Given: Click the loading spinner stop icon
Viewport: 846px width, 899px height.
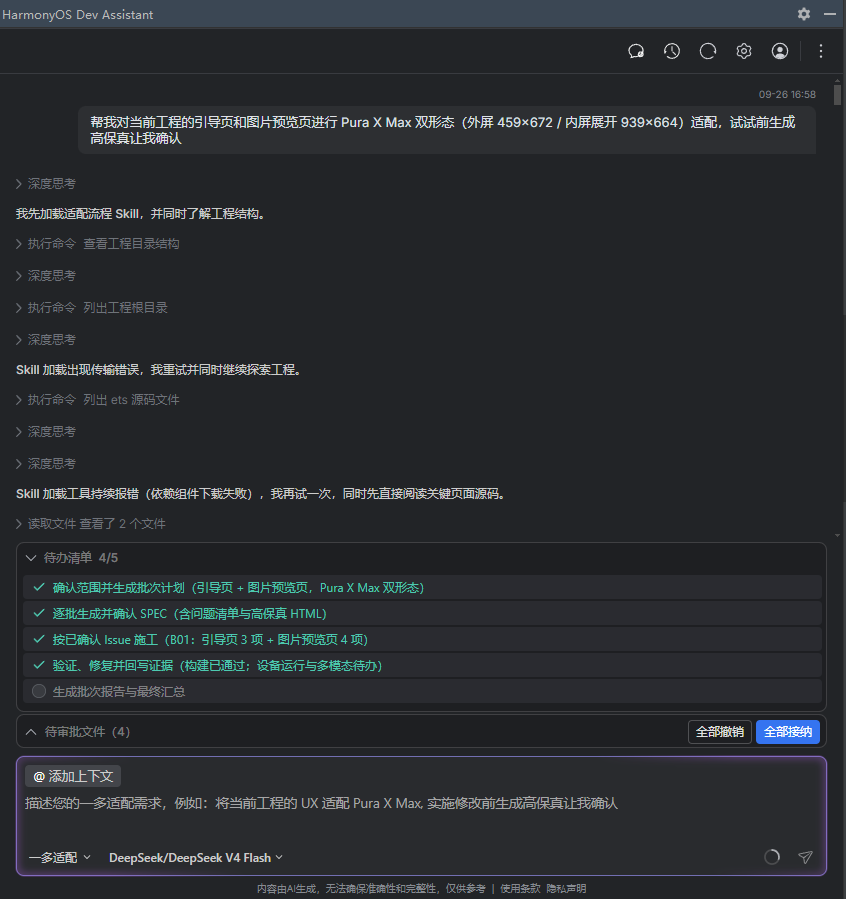Looking at the screenshot, I should tap(772, 857).
